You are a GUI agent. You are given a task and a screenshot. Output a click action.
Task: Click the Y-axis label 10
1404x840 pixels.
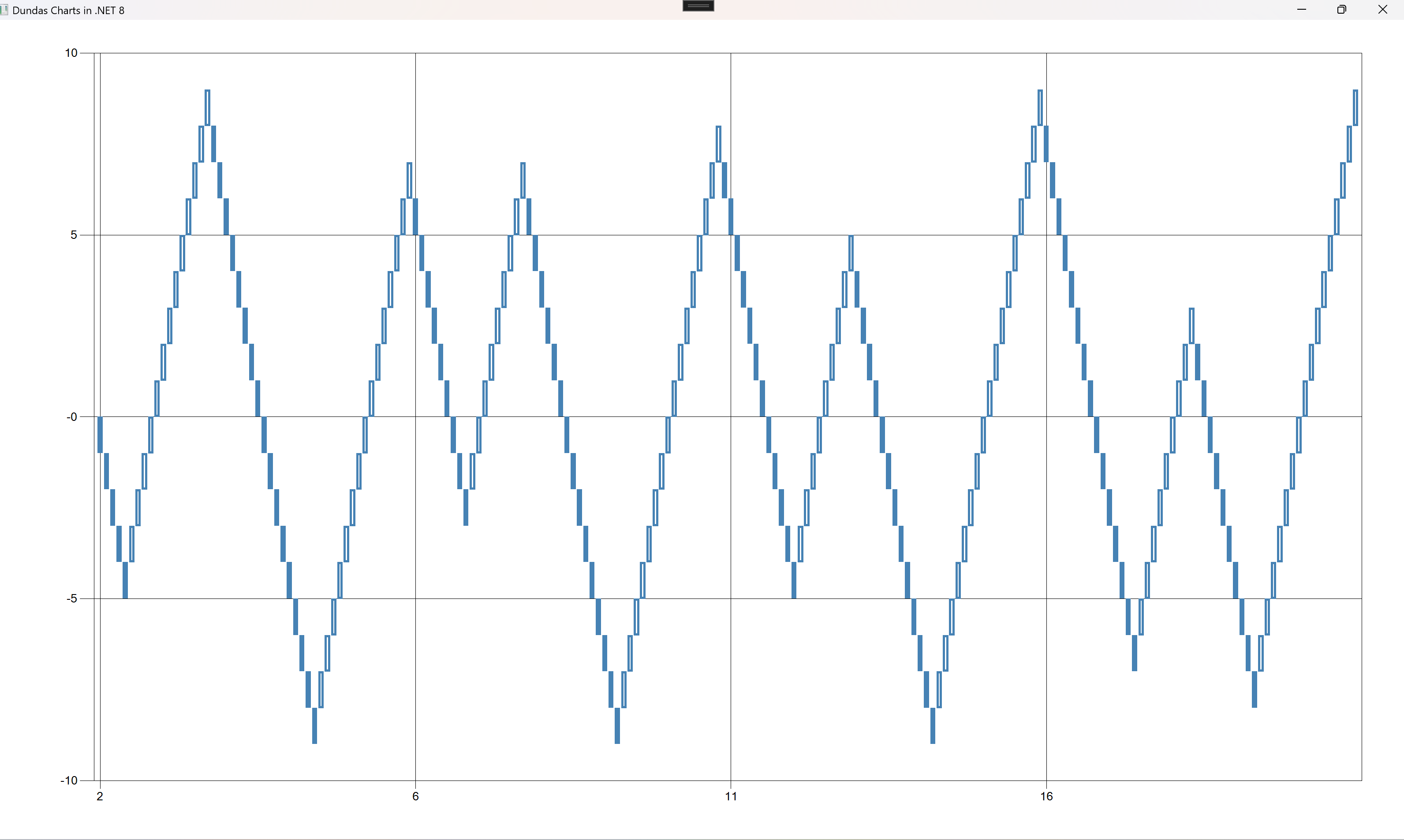point(71,52)
